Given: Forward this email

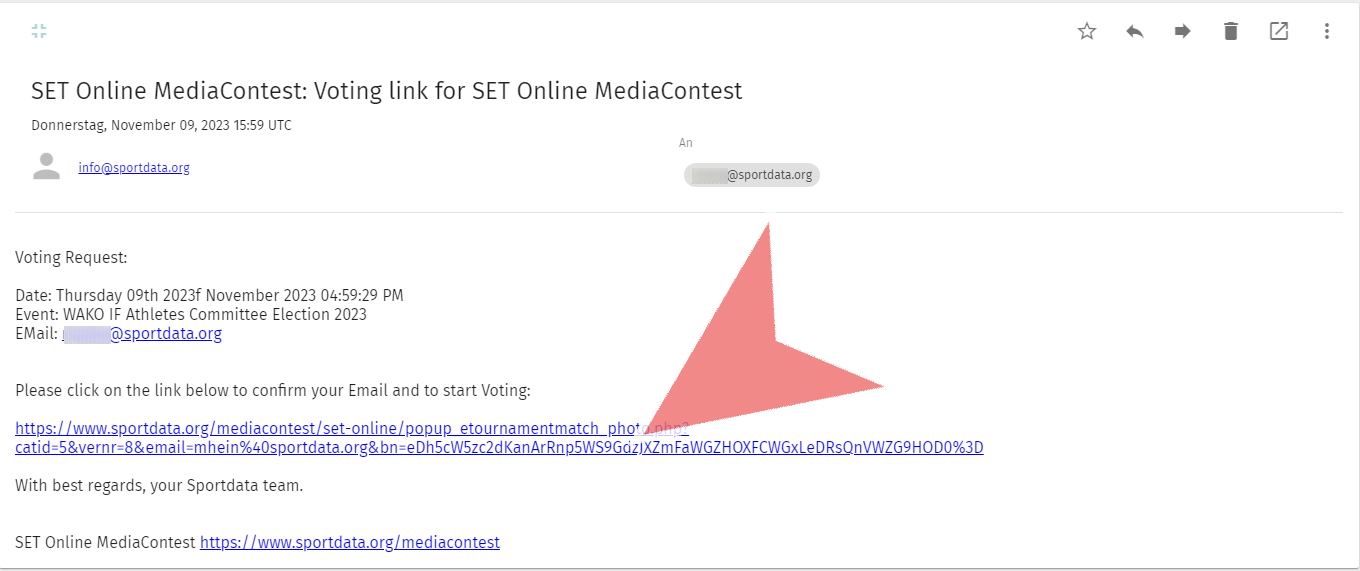Looking at the screenshot, I should coord(1183,31).
